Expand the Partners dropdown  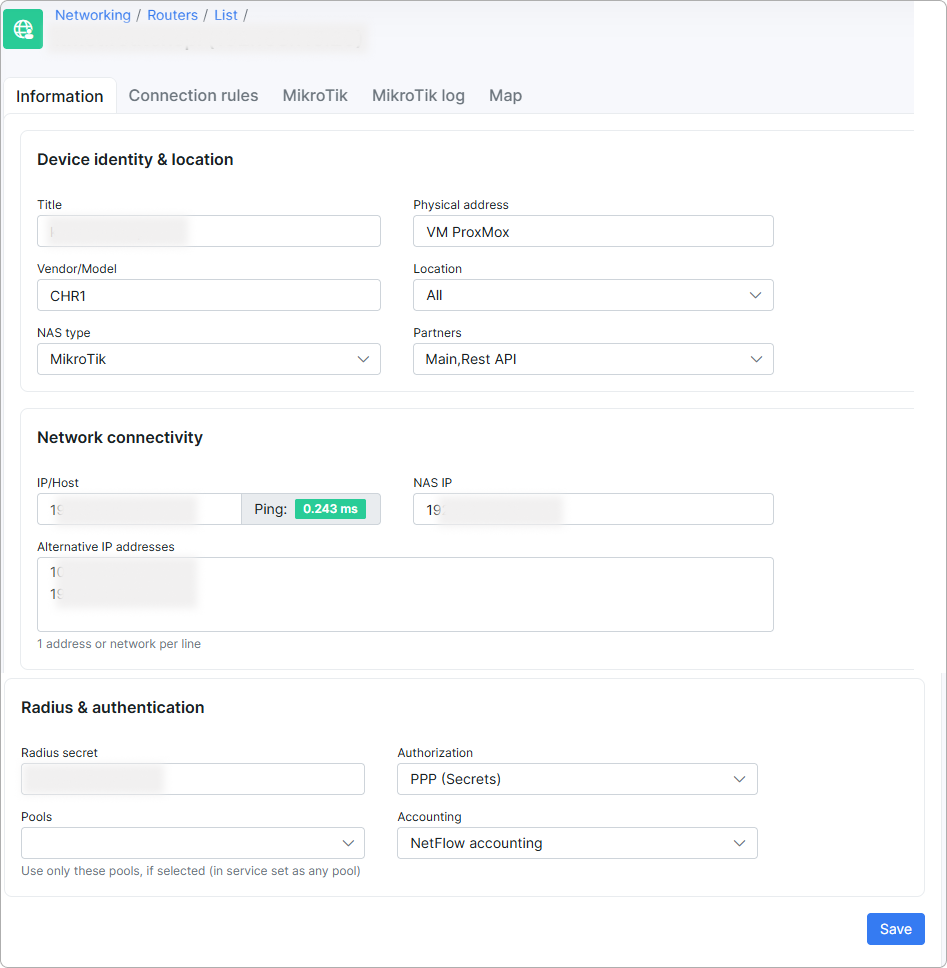(x=593, y=359)
